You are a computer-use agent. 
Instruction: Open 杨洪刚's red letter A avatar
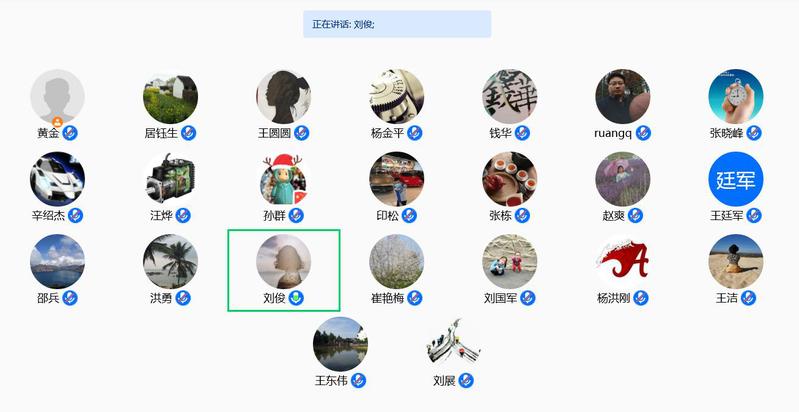(x=623, y=262)
